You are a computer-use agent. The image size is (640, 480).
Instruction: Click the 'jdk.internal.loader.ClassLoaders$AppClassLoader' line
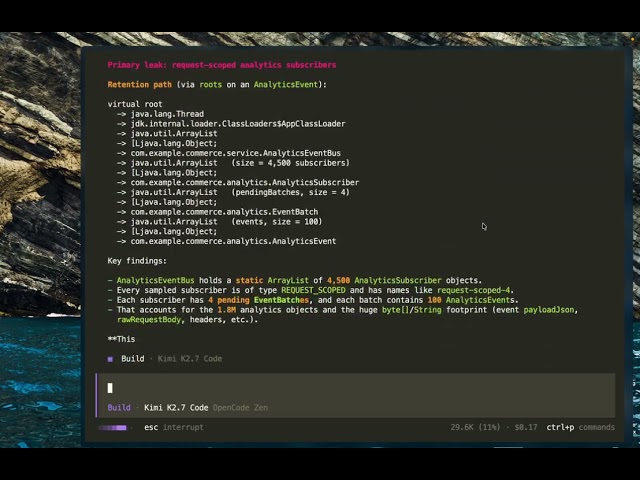click(x=238, y=124)
